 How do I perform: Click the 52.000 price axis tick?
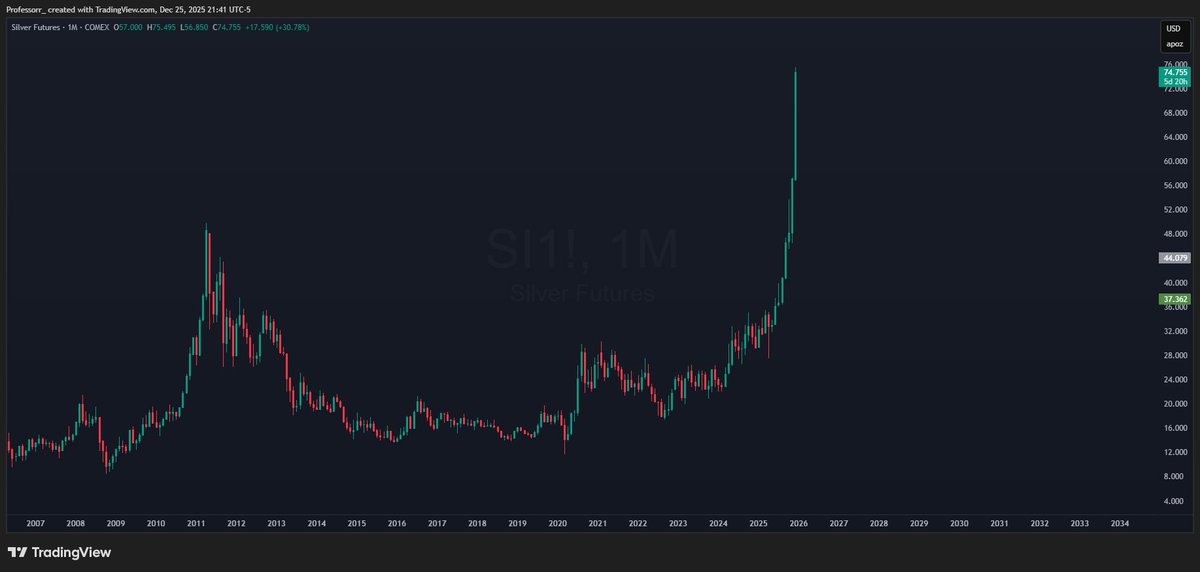[1174, 210]
